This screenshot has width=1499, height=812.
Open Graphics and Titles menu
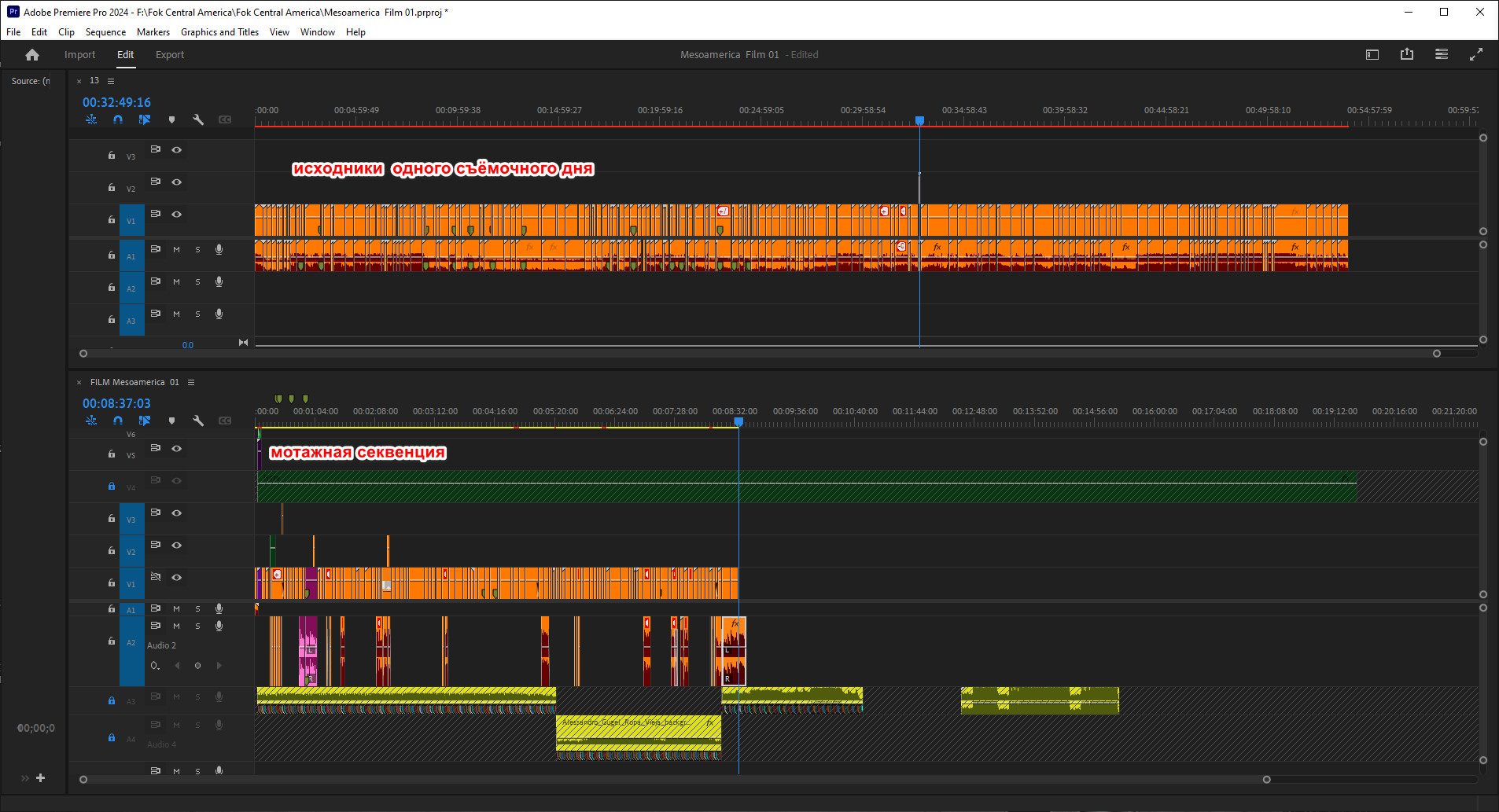coord(219,32)
